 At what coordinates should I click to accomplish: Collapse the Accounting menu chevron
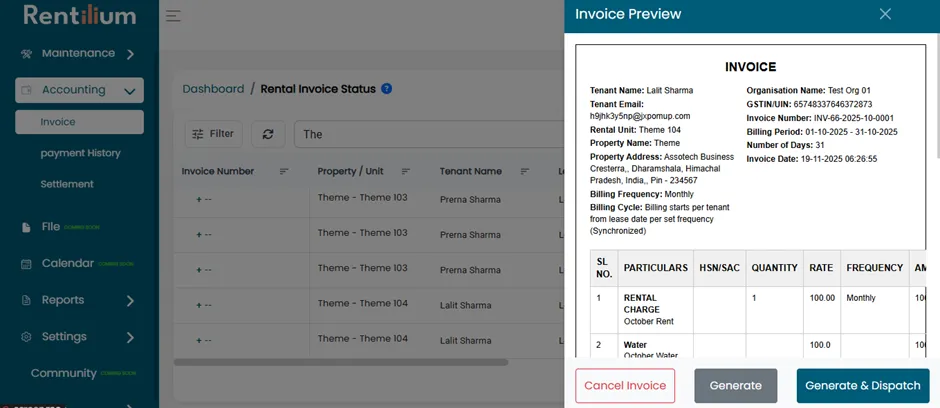coord(129,91)
